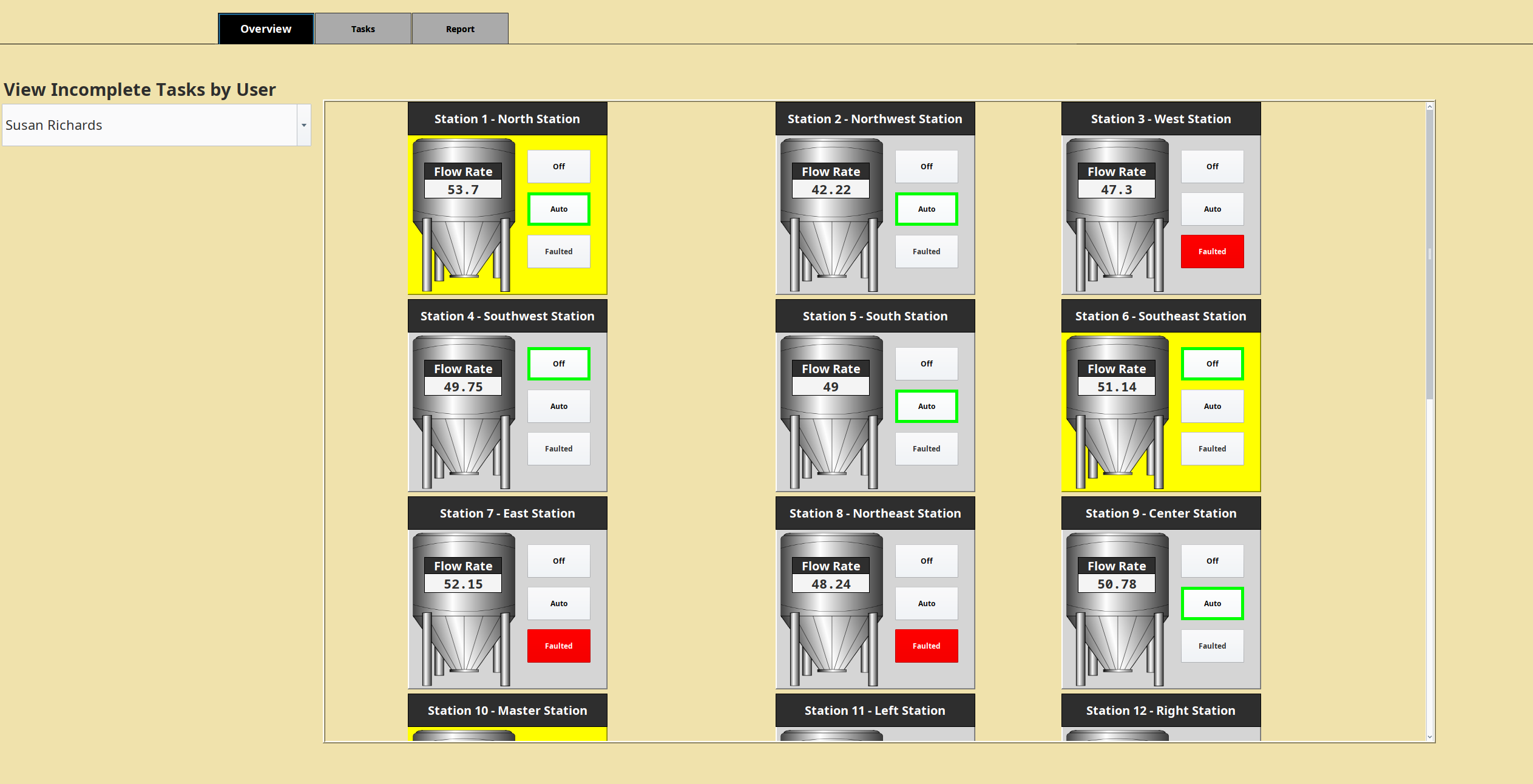Click the Station 10 - Master Station header
The height and width of the screenshot is (784, 1533).
pos(507,710)
